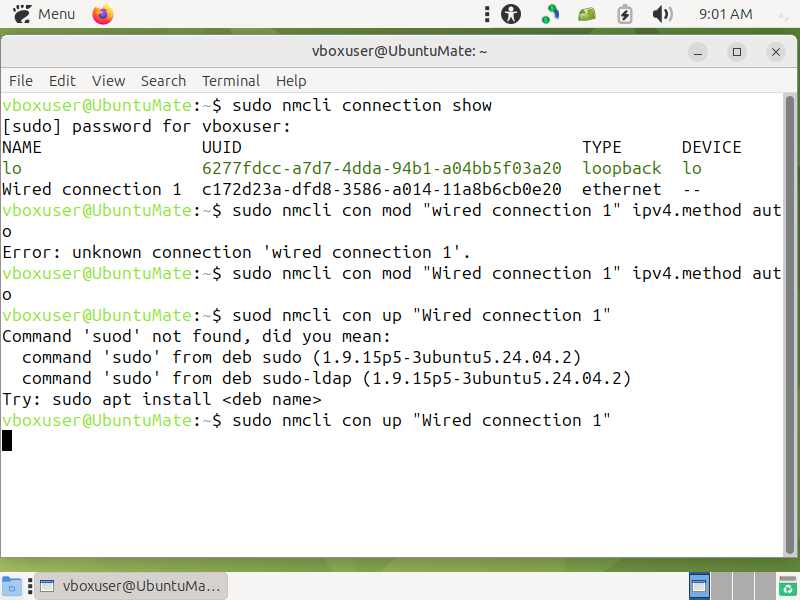Maximize the terminal window
The image size is (800, 600).
pos(737,52)
